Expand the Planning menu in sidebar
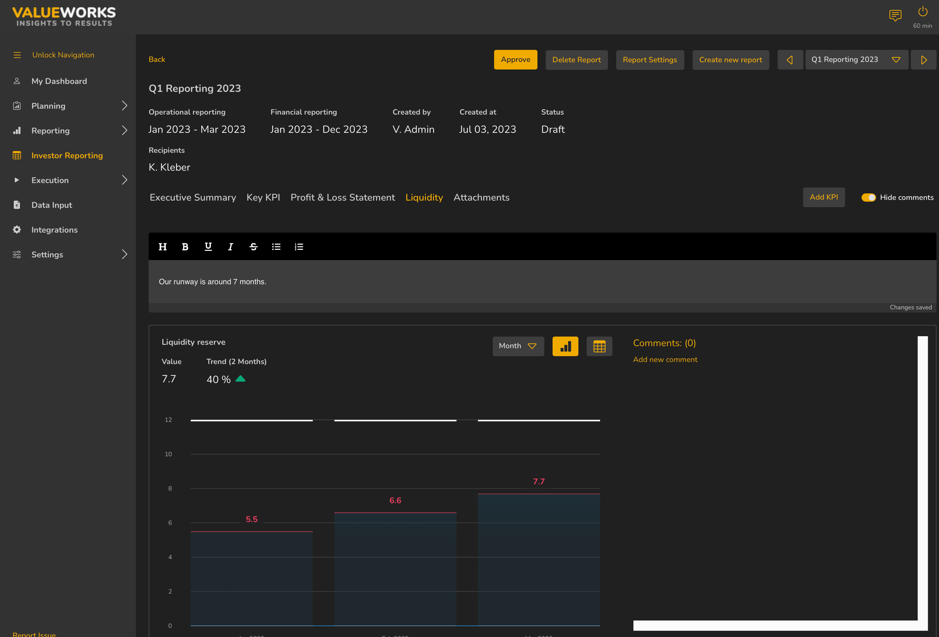939x637 pixels. (124, 106)
